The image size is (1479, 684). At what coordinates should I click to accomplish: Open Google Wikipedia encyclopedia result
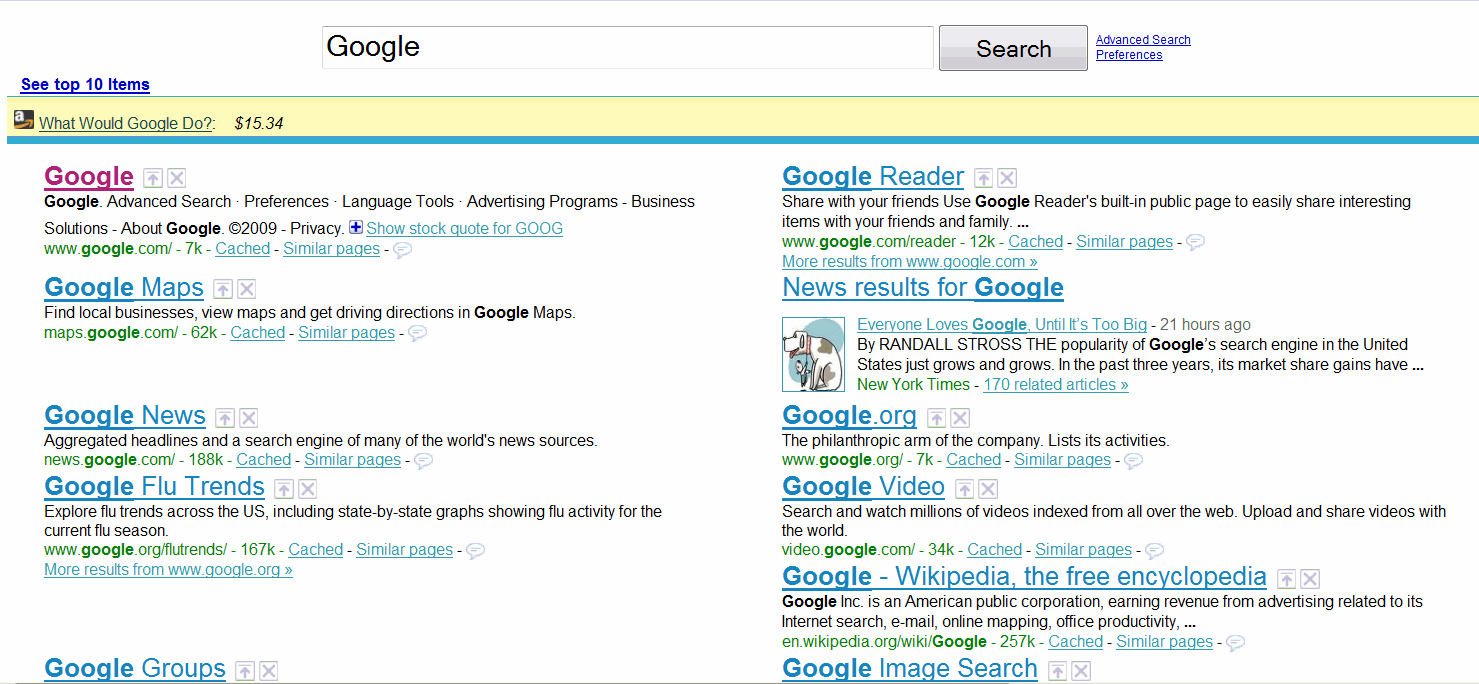1024,577
